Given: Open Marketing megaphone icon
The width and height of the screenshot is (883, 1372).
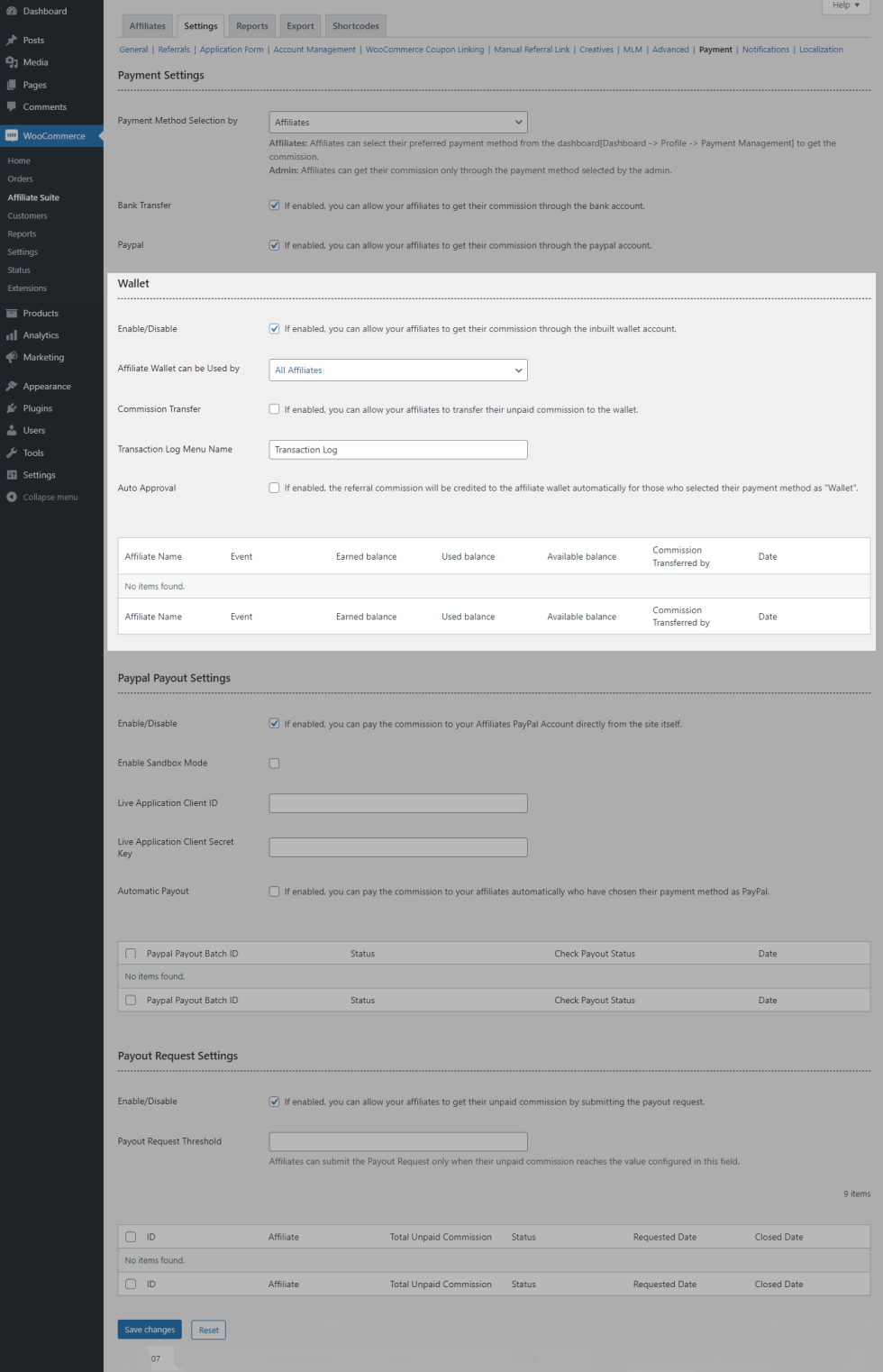Looking at the screenshot, I should coord(12,358).
